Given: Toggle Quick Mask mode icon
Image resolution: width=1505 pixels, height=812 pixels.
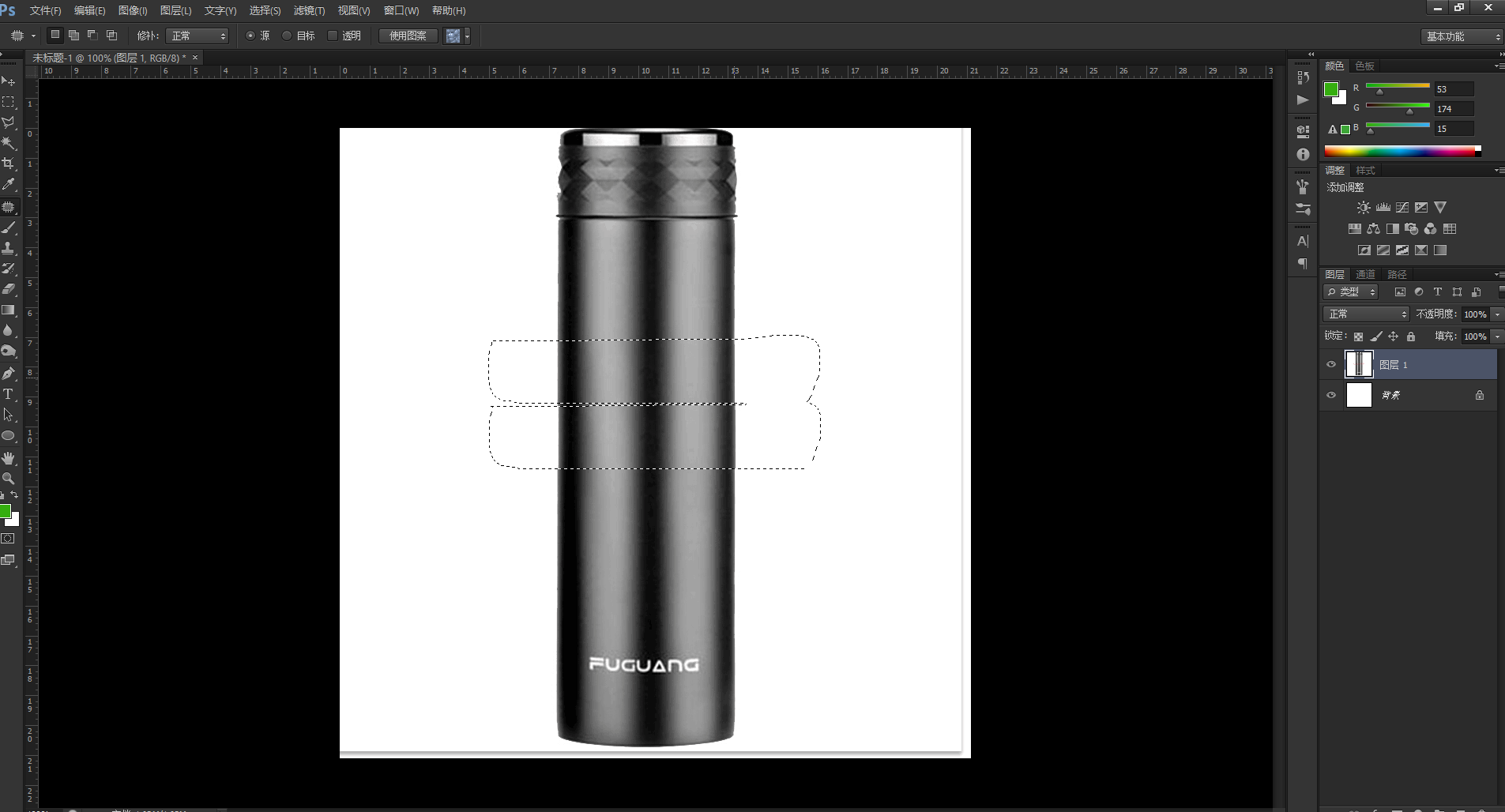Looking at the screenshot, I should pos(8,539).
